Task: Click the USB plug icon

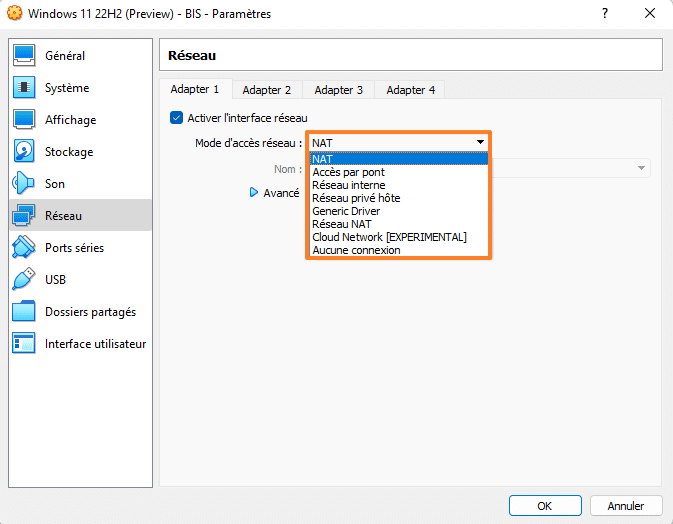Action: tap(24, 279)
